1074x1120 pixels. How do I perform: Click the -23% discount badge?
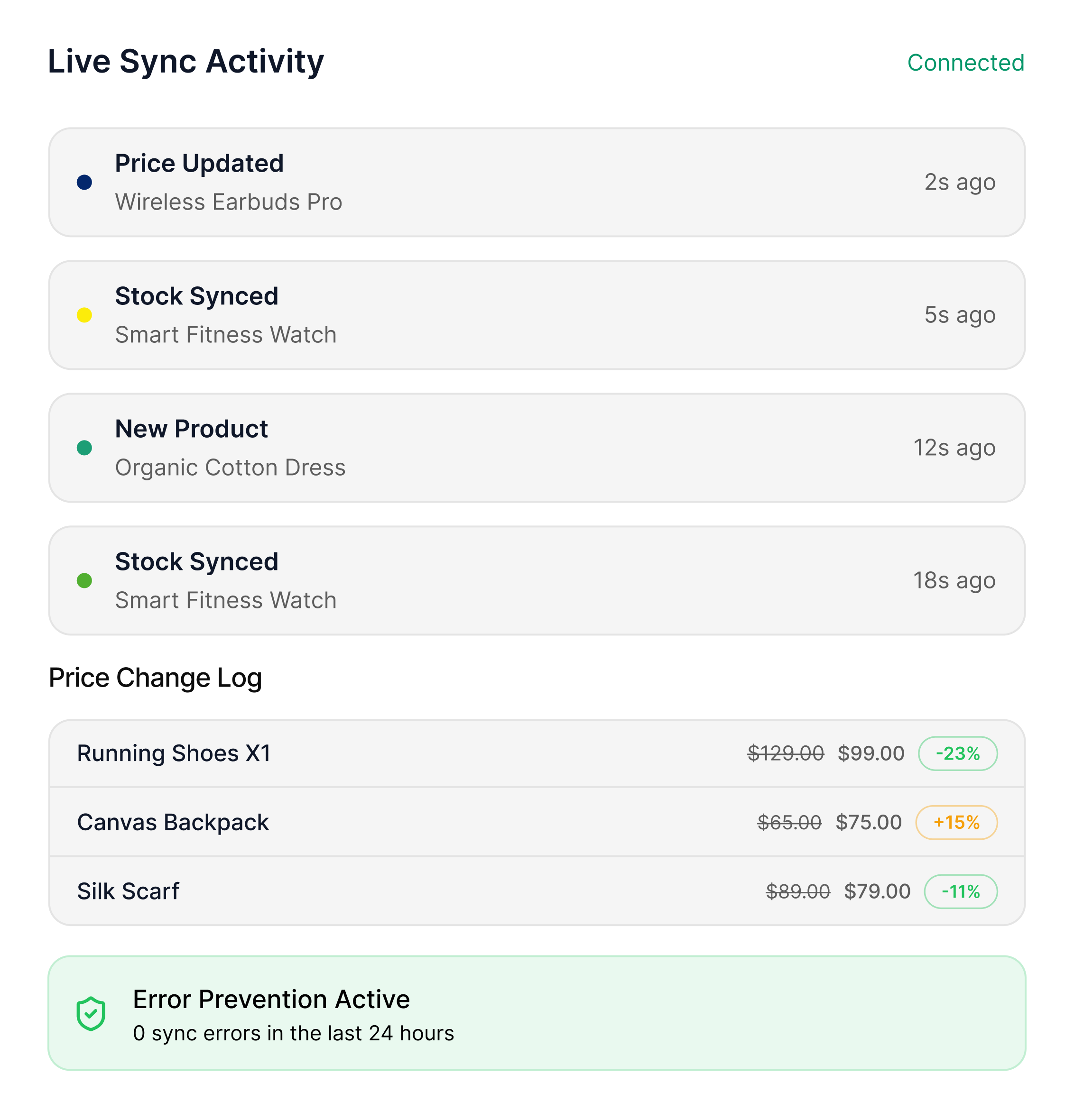(957, 754)
